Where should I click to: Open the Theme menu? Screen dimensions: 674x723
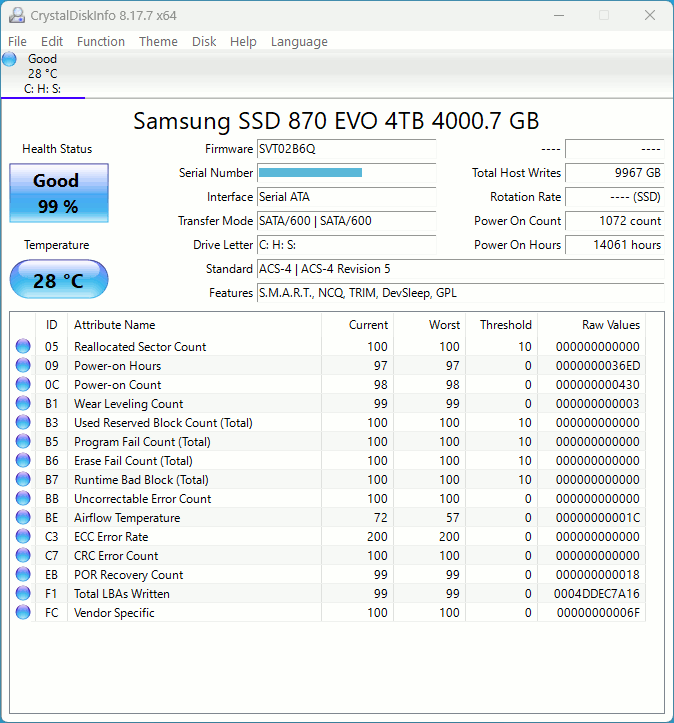coord(158,41)
